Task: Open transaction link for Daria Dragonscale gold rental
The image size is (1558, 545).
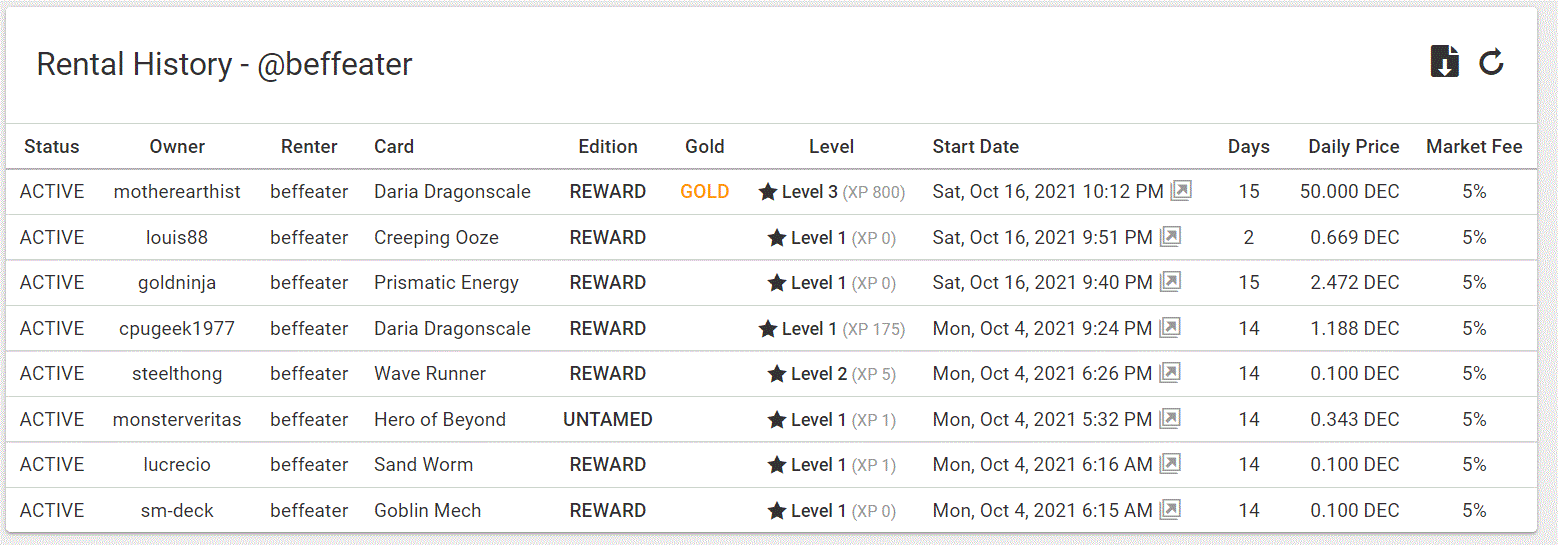Action: point(1181,191)
